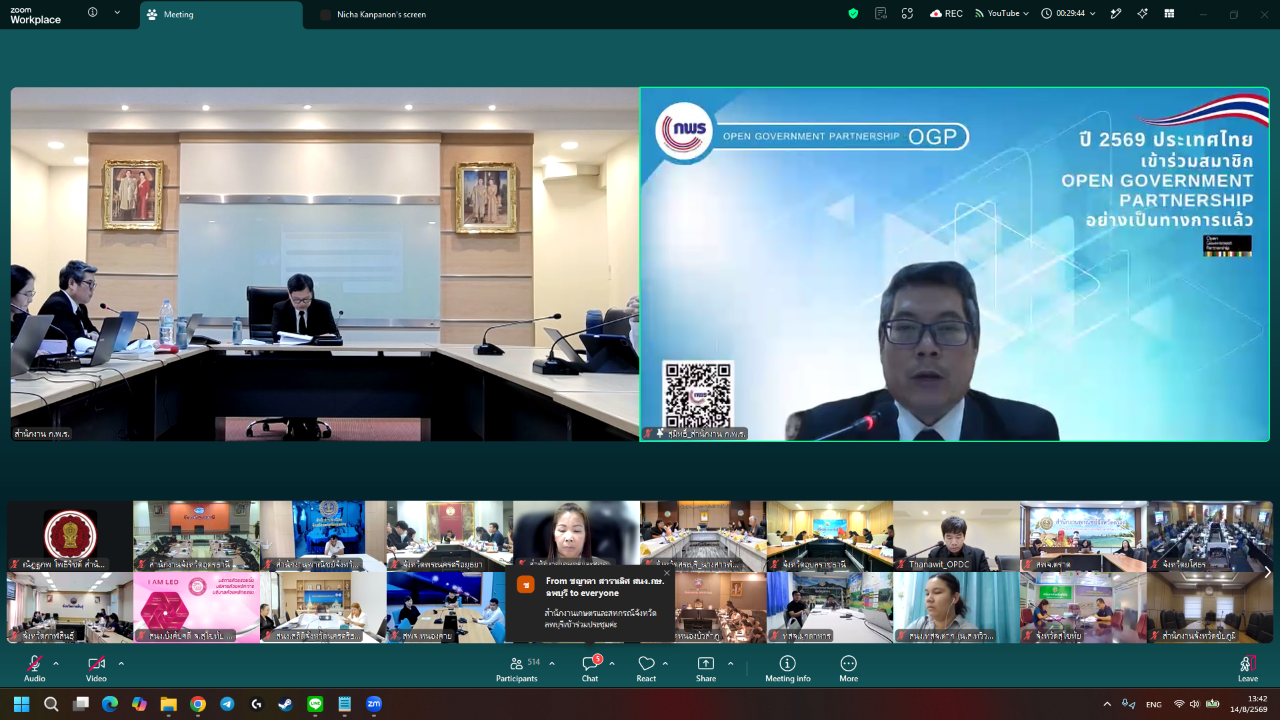Screen dimensions: 1280x720
Task: Change view layout with the grid icon
Action: pos(1169,13)
